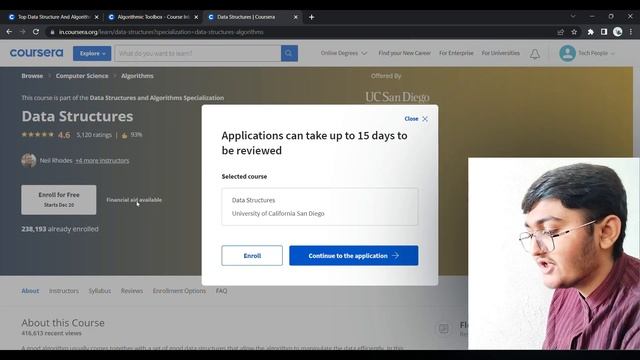Close the 'Top Data Structure And Algorithm' tab
This screenshot has width=640, height=360.
pos(96,17)
